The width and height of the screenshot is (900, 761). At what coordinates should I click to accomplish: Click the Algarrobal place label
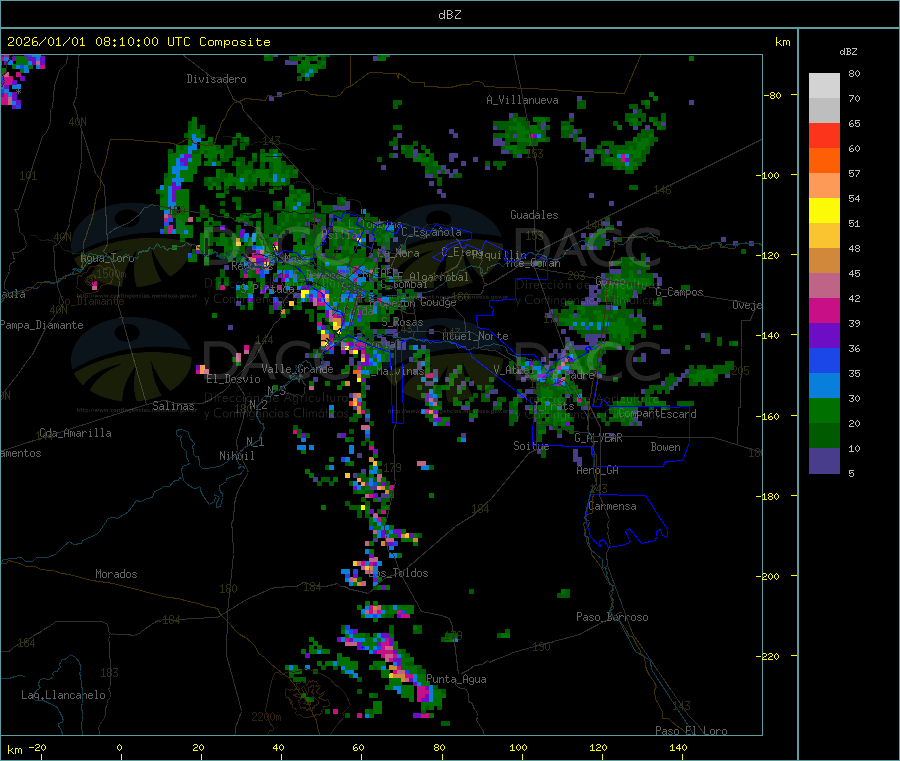pos(439,277)
